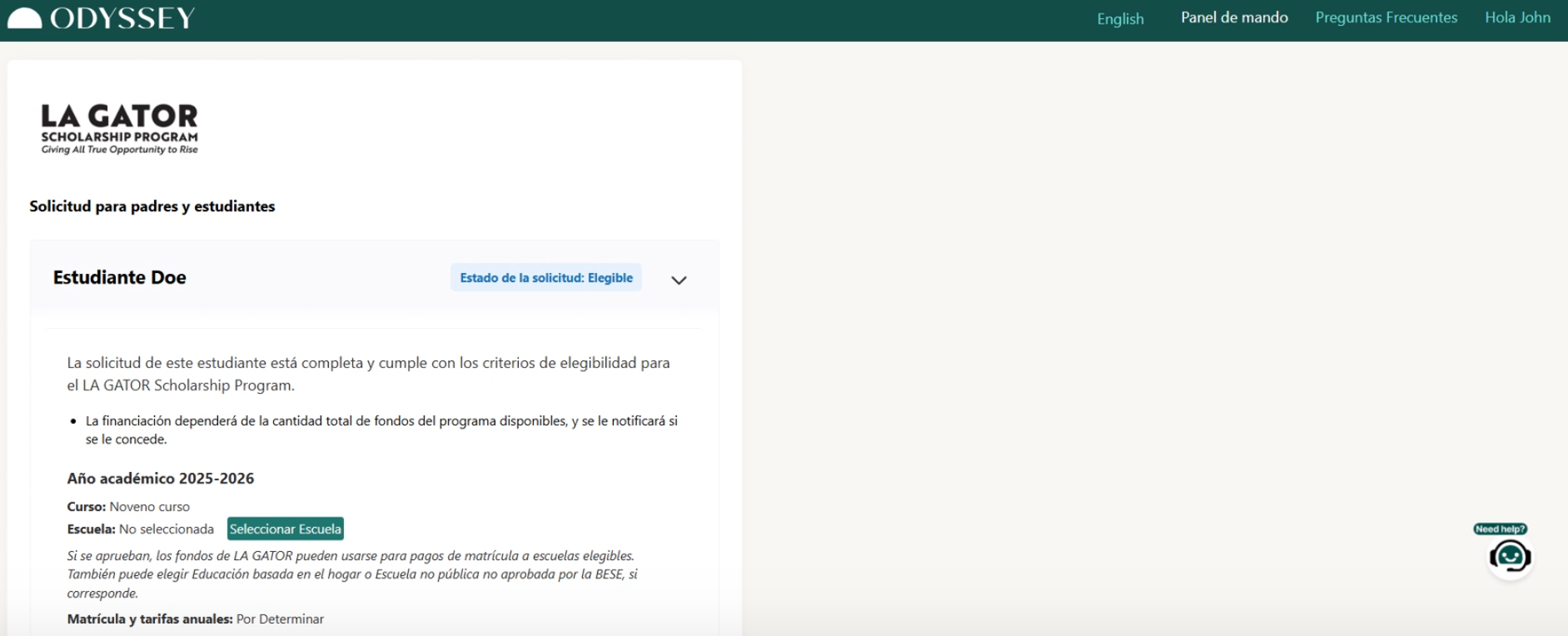This screenshot has height=636, width=1568.
Task: Click the Solicitud para padres y estudiantes heading
Action: click(x=152, y=206)
